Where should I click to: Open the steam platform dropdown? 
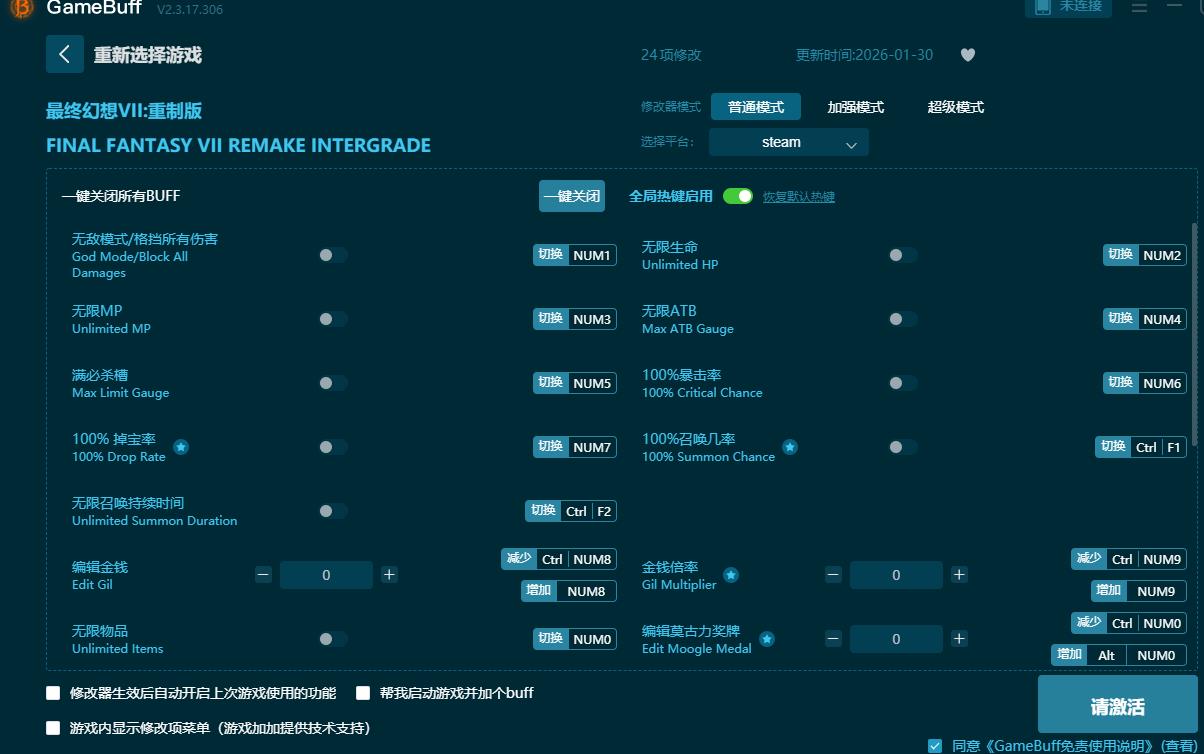789,142
